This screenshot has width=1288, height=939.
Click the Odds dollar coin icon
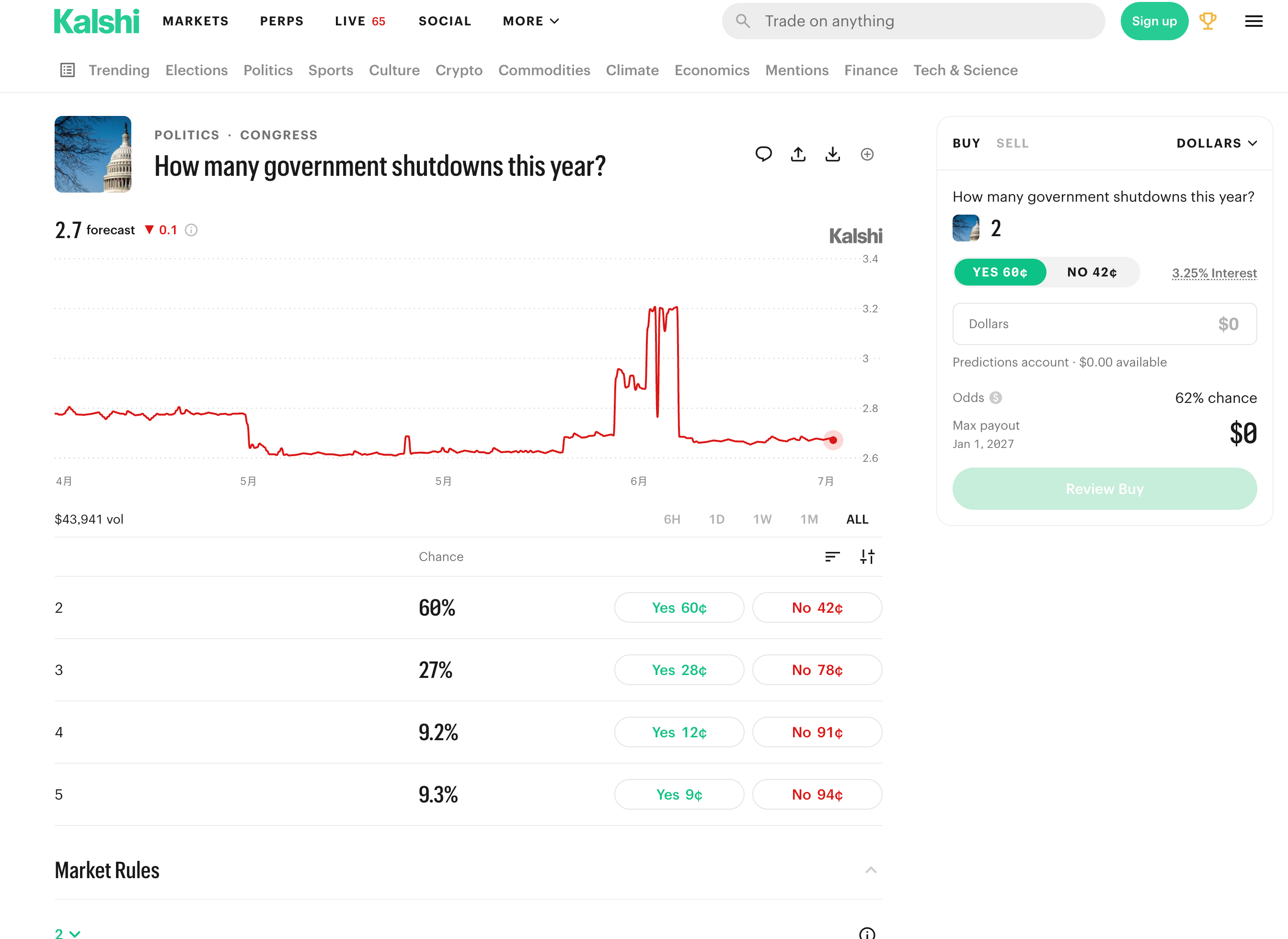point(995,398)
